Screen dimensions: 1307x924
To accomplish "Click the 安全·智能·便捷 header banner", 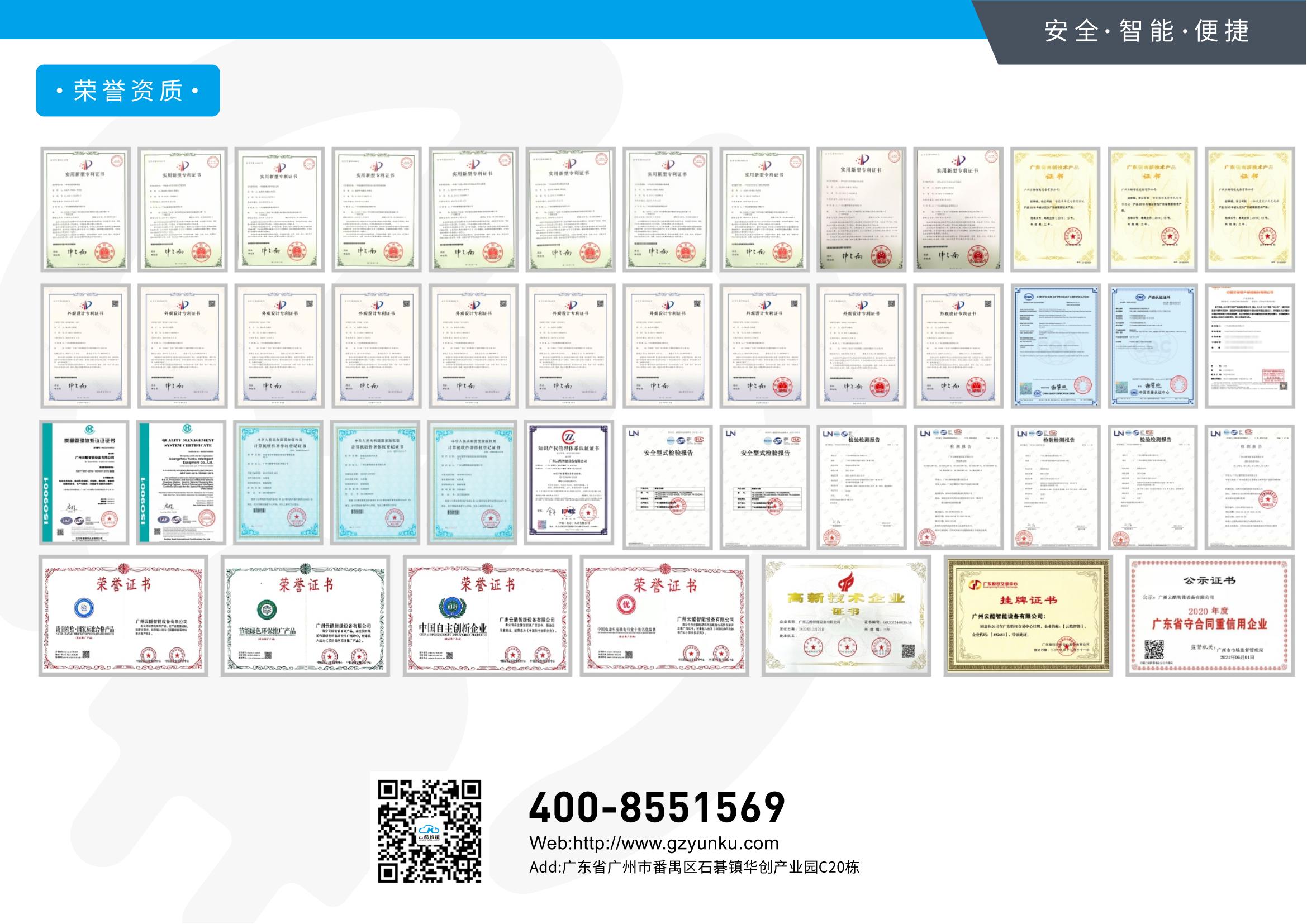I will click(x=1147, y=31).
